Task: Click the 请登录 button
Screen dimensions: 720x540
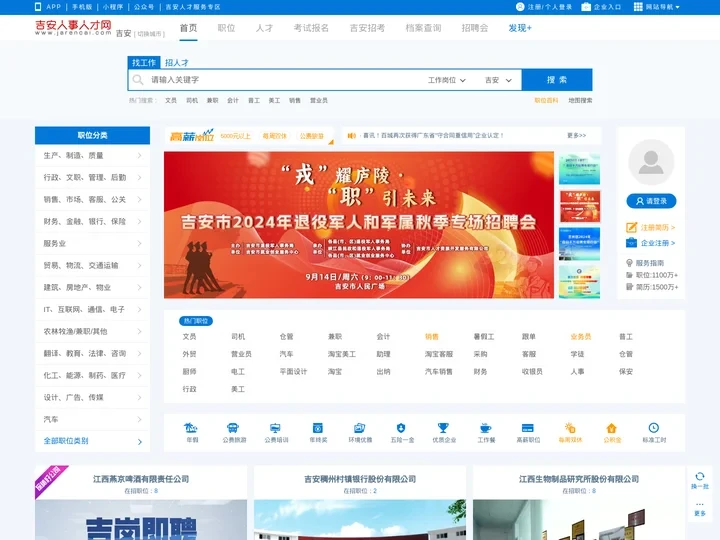Action: pyautogui.click(x=651, y=201)
